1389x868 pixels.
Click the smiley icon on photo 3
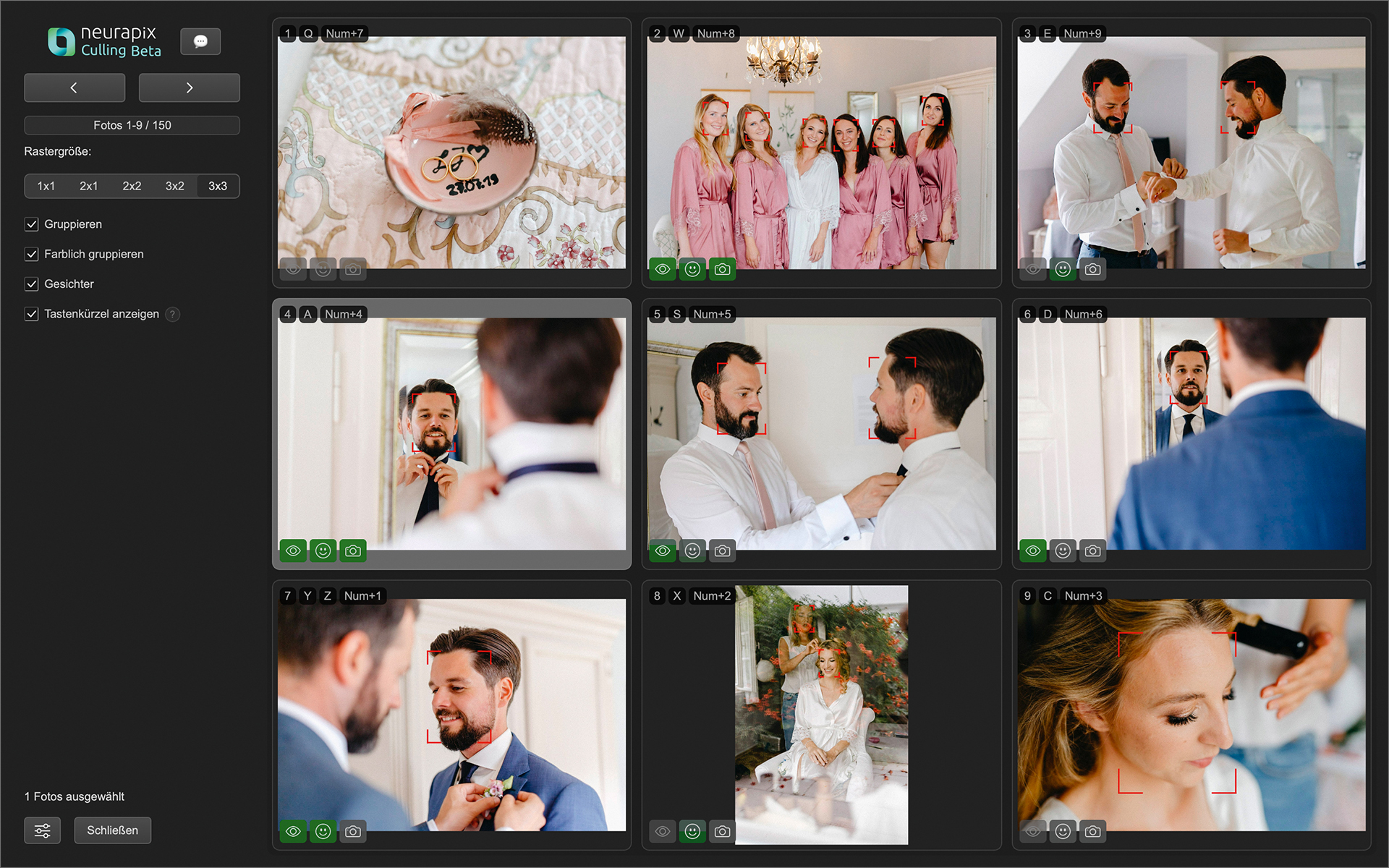point(1063,269)
